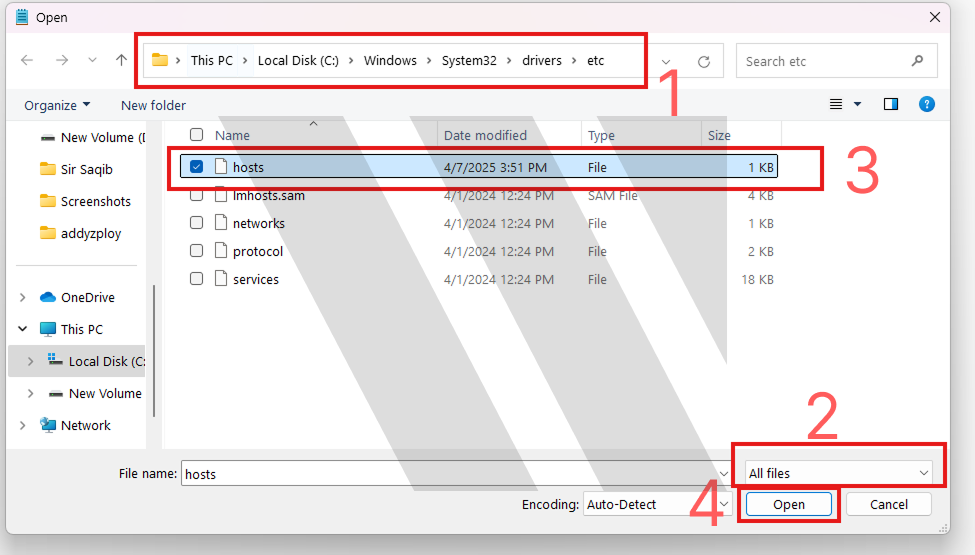Click the Open button
Viewport: 975px width, 555px height.
[788, 504]
